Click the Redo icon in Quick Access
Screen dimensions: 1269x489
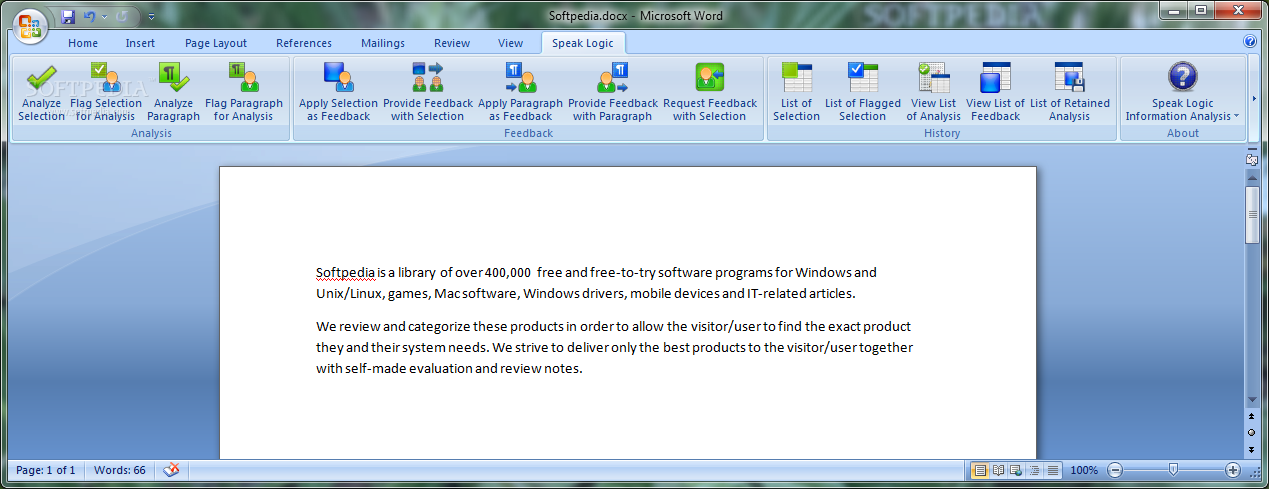122,16
